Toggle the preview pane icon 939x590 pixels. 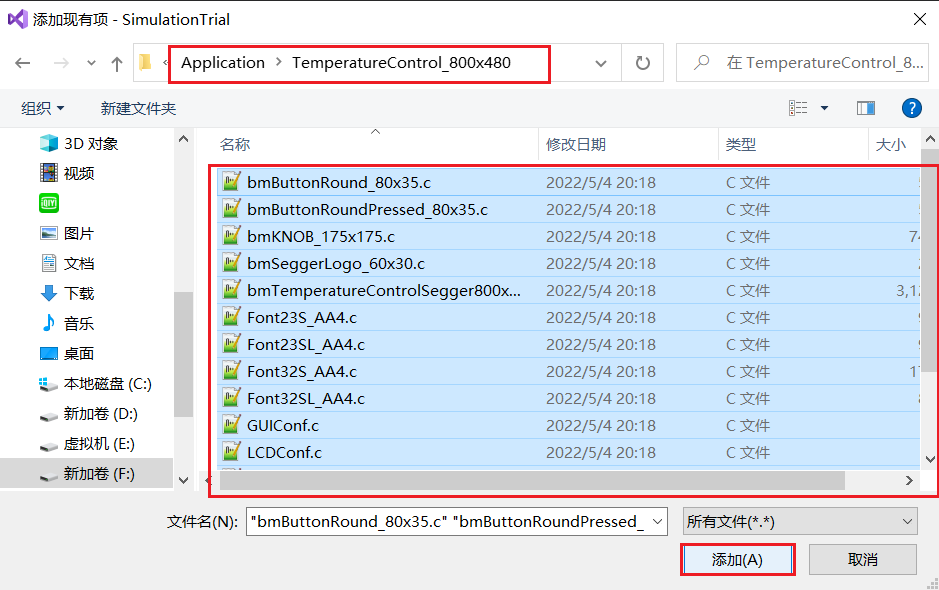(x=866, y=107)
